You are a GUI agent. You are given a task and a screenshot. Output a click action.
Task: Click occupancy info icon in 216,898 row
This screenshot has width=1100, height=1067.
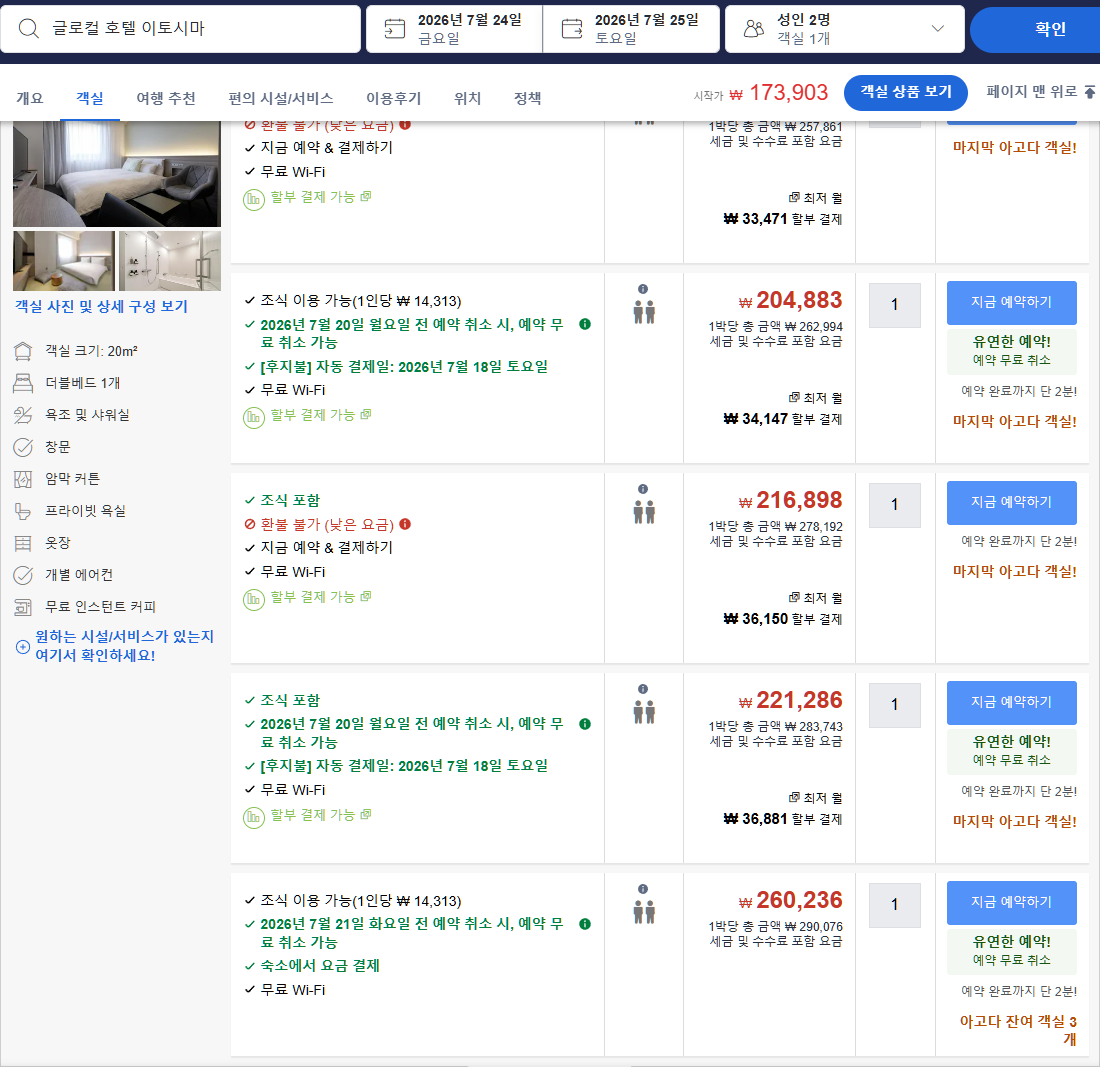click(643, 489)
